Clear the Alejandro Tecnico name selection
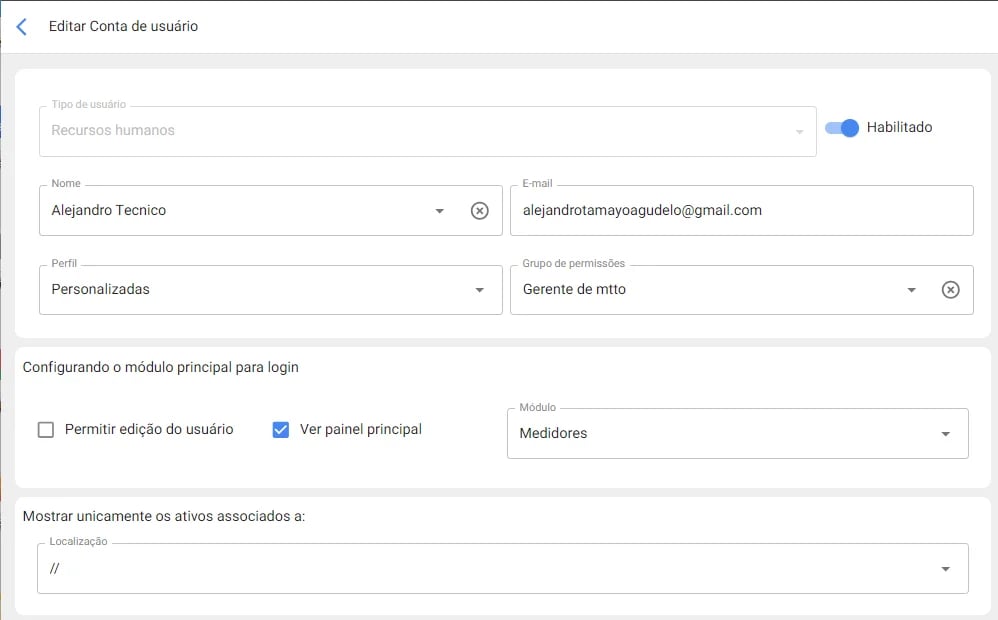Image resolution: width=998 pixels, height=620 pixels. coord(479,210)
